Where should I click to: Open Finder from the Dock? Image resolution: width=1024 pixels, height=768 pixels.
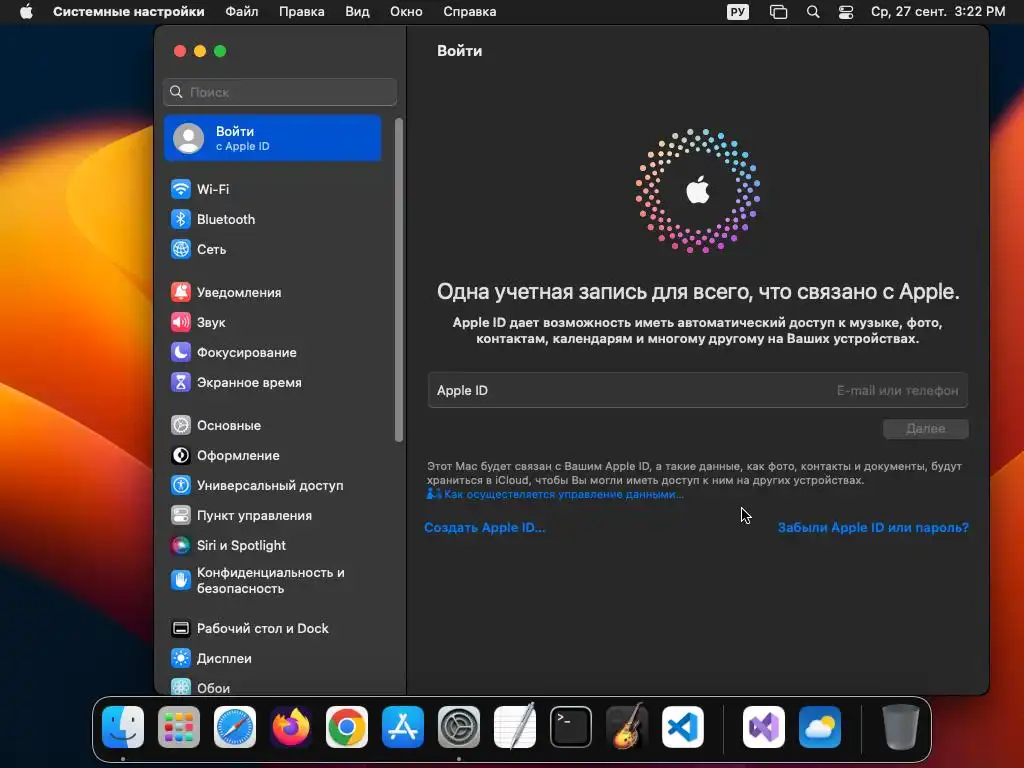click(123, 727)
